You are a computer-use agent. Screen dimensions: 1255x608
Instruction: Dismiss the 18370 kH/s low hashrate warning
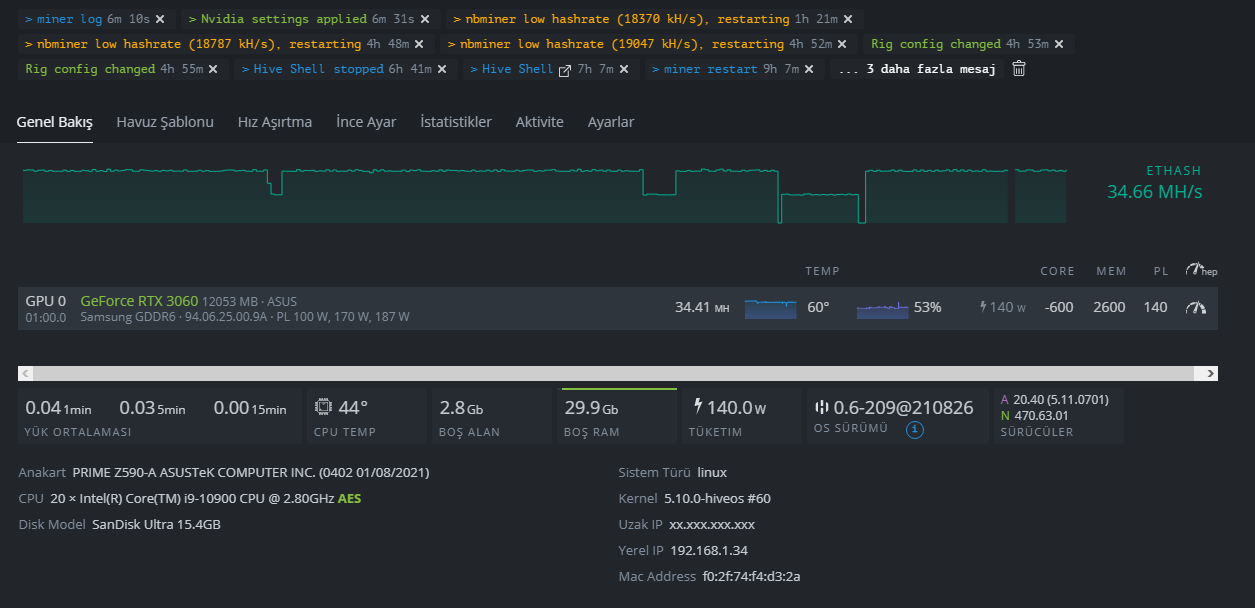(848, 19)
